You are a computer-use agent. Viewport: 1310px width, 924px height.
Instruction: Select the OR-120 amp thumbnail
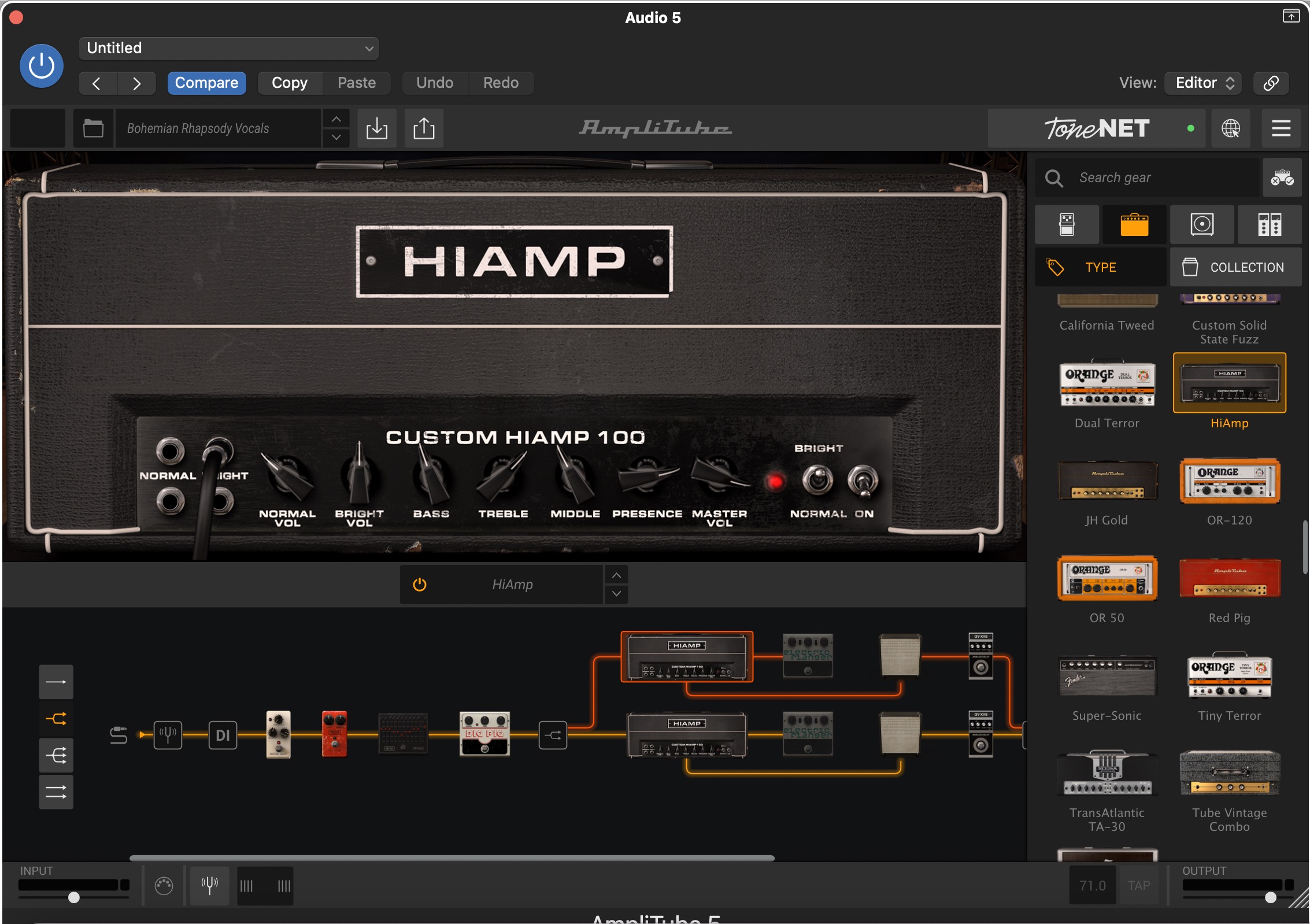(1230, 481)
